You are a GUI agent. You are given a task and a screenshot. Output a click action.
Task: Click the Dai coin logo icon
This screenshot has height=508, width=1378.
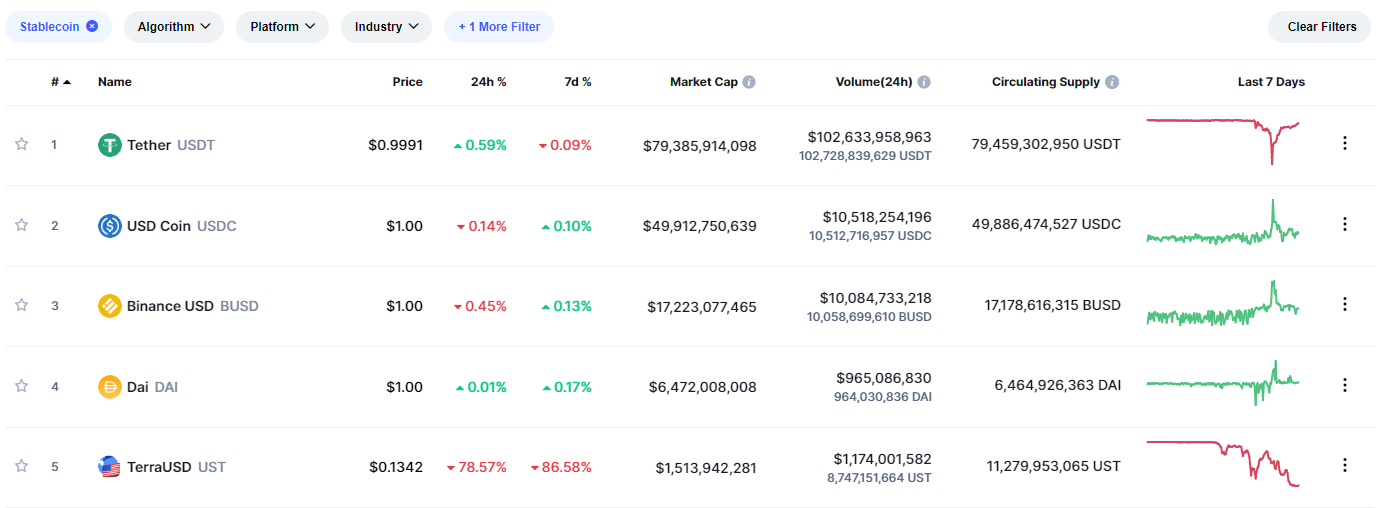click(x=110, y=387)
